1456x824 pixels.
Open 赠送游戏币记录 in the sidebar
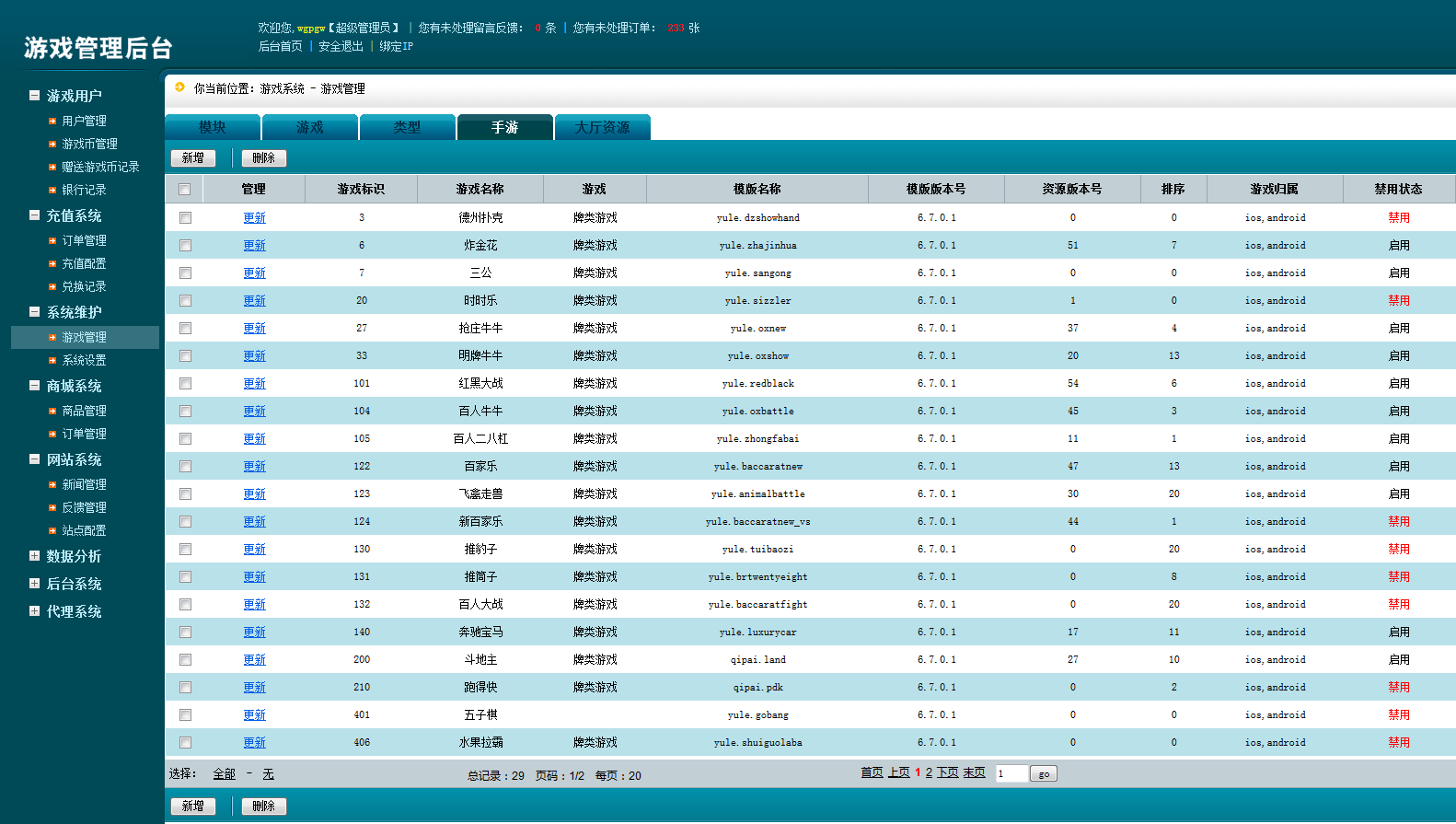100,167
